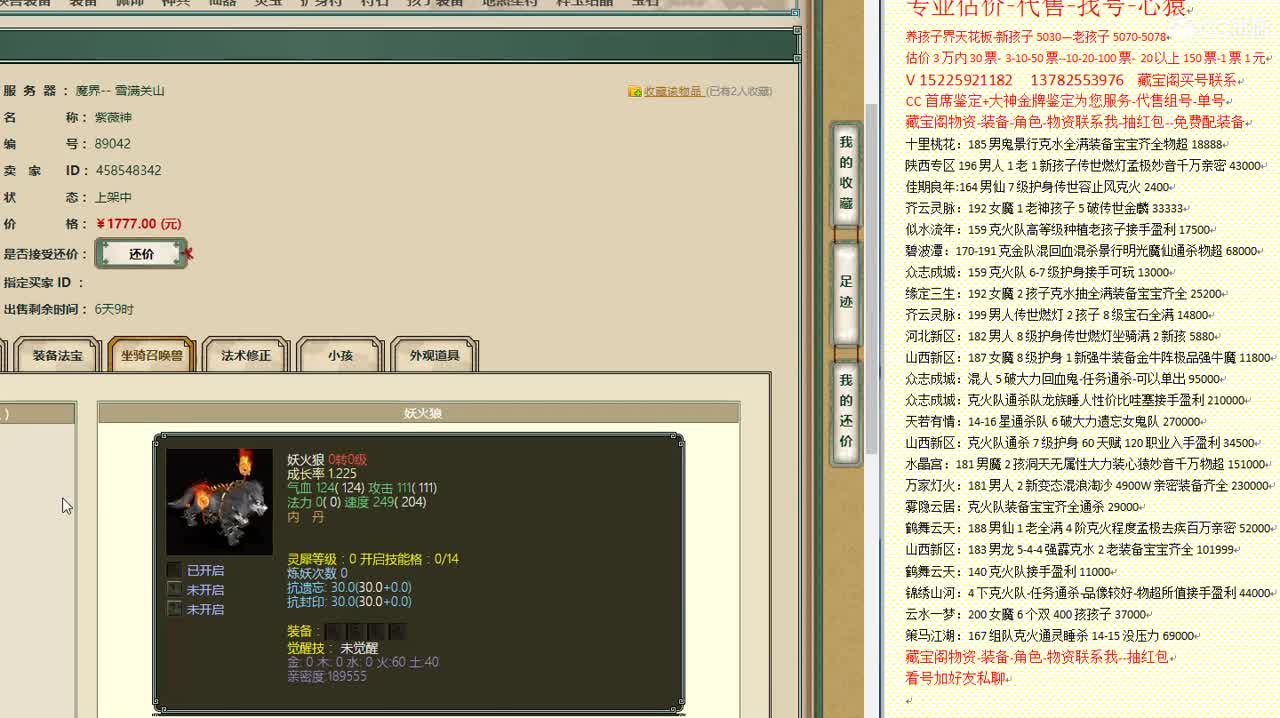This screenshot has width=1280, height=718.
Task: Click the 觉醒技 未觉醒 line
Action: [331, 648]
